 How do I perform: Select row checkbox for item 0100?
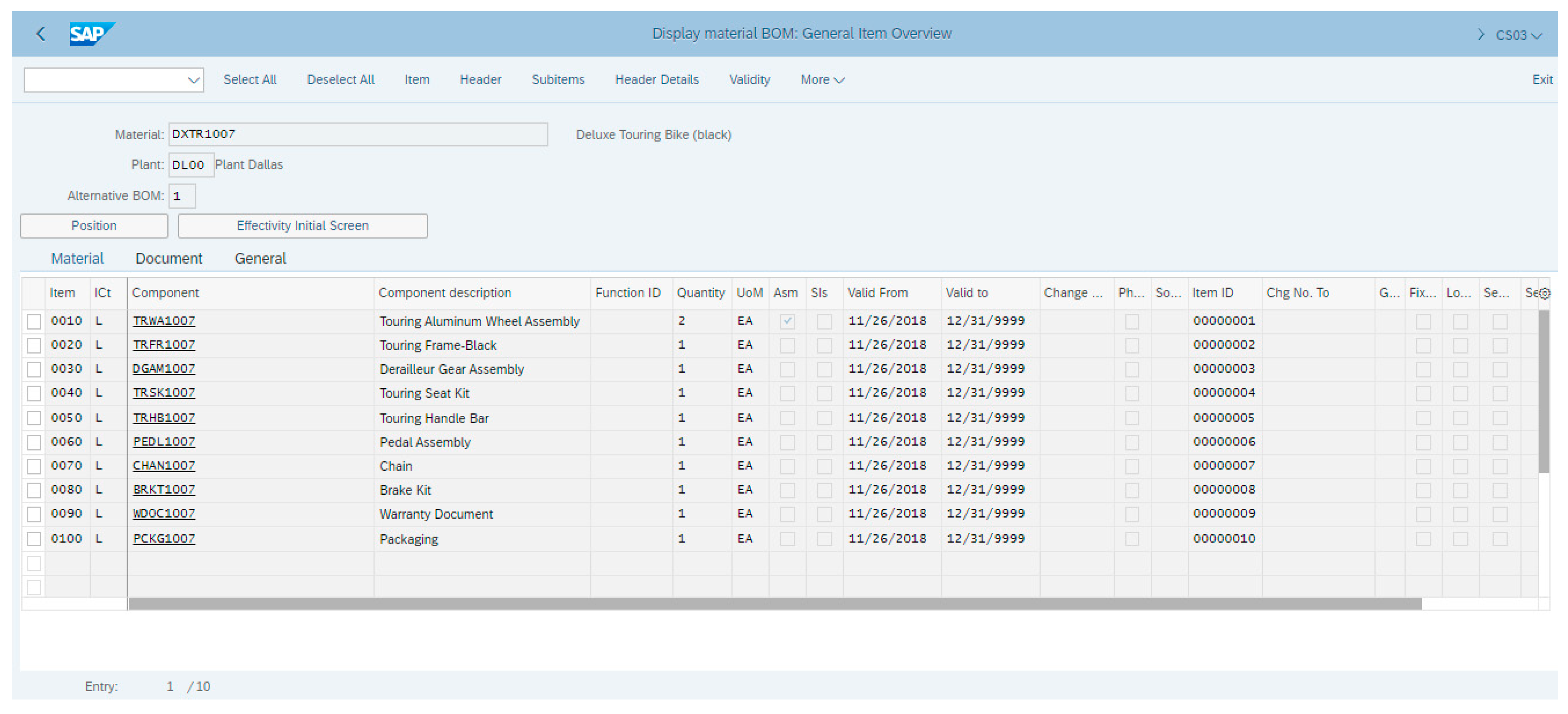(34, 539)
